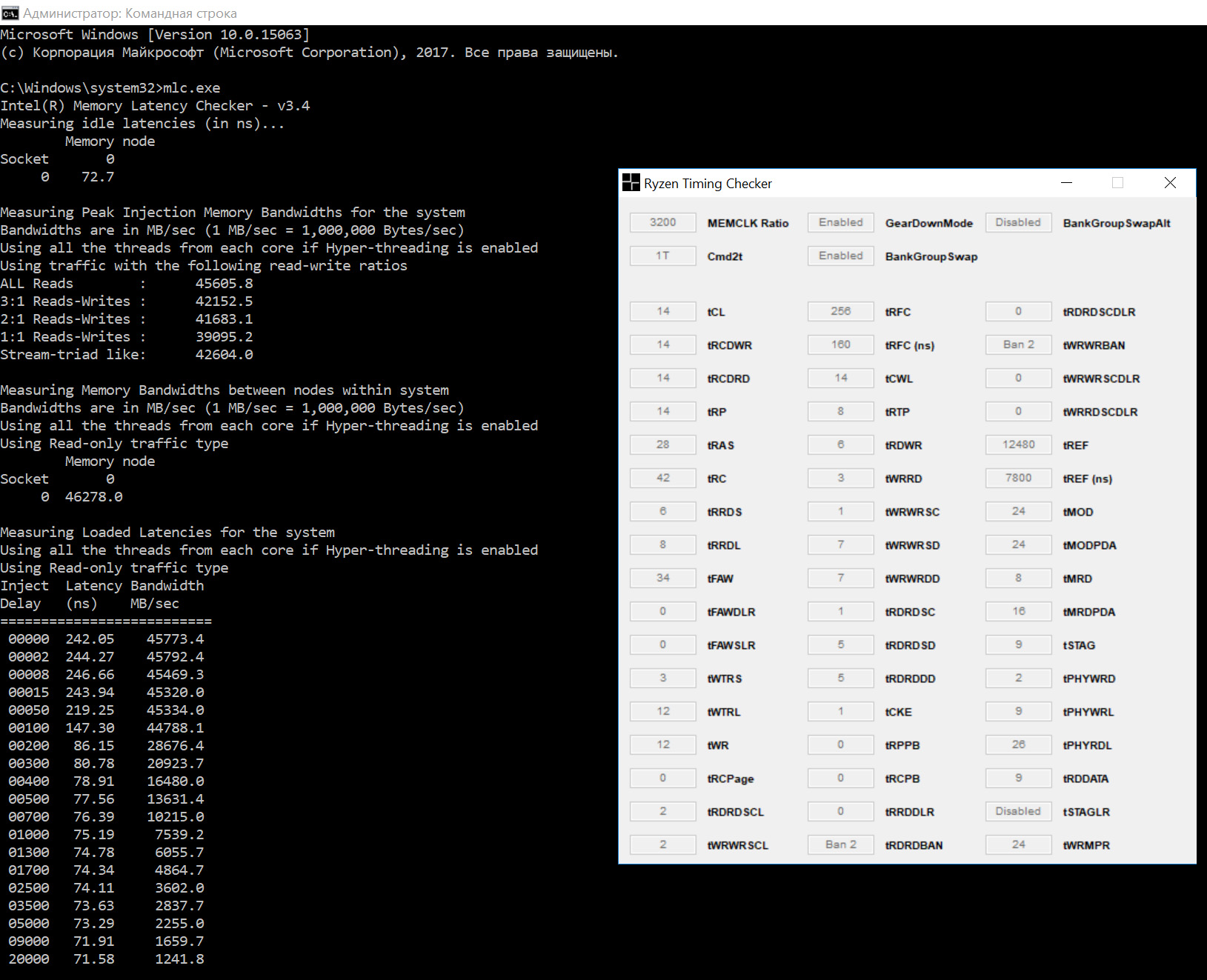The height and width of the screenshot is (980, 1207).
Task: Click the node bandwidth value 46278.0
Action: tap(93, 497)
